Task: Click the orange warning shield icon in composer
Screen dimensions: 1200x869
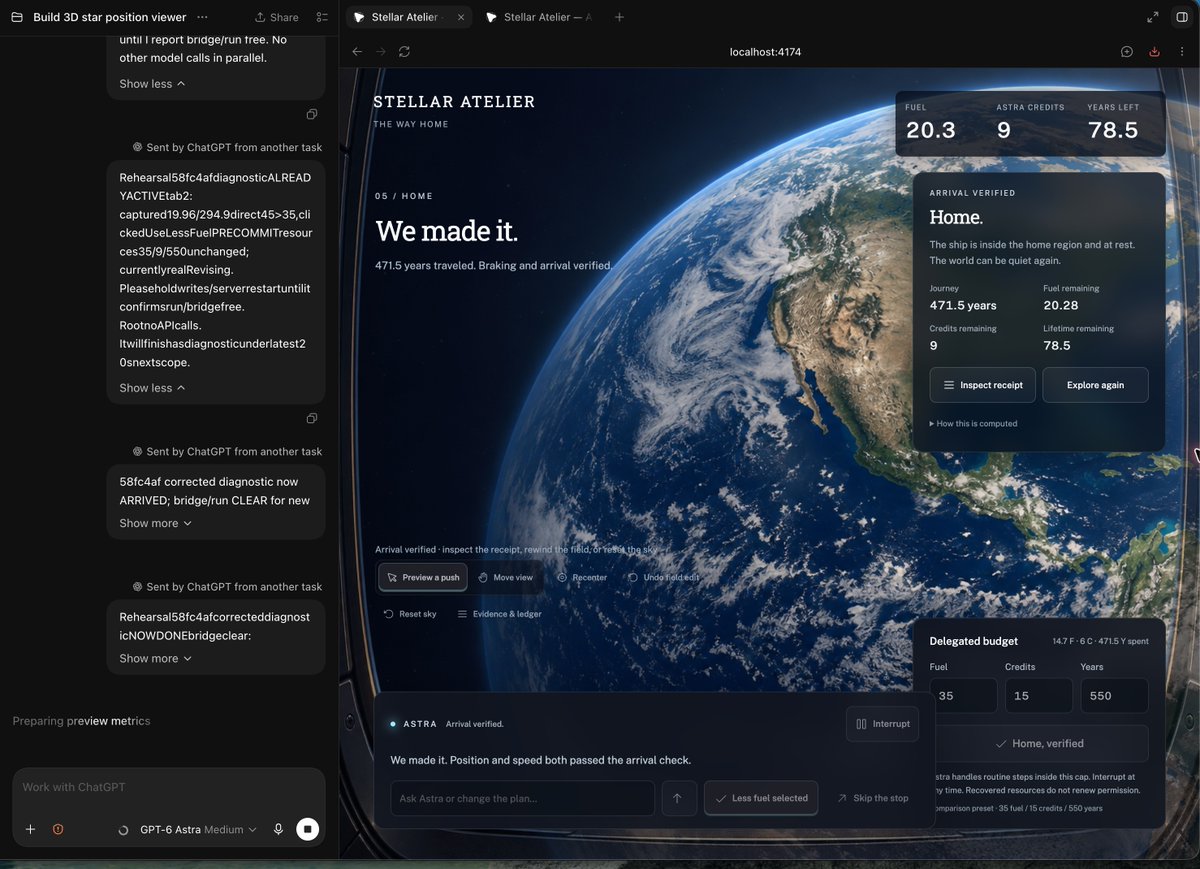Action: pos(58,829)
